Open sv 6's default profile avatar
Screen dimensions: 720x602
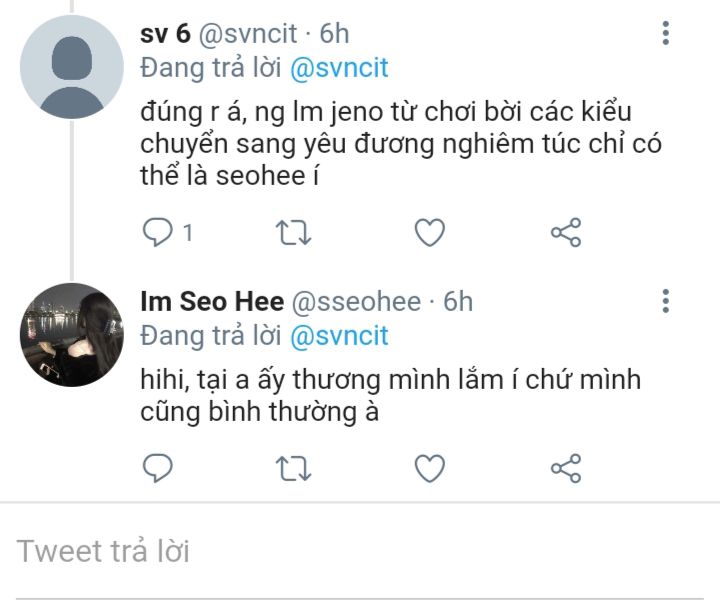point(72,67)
